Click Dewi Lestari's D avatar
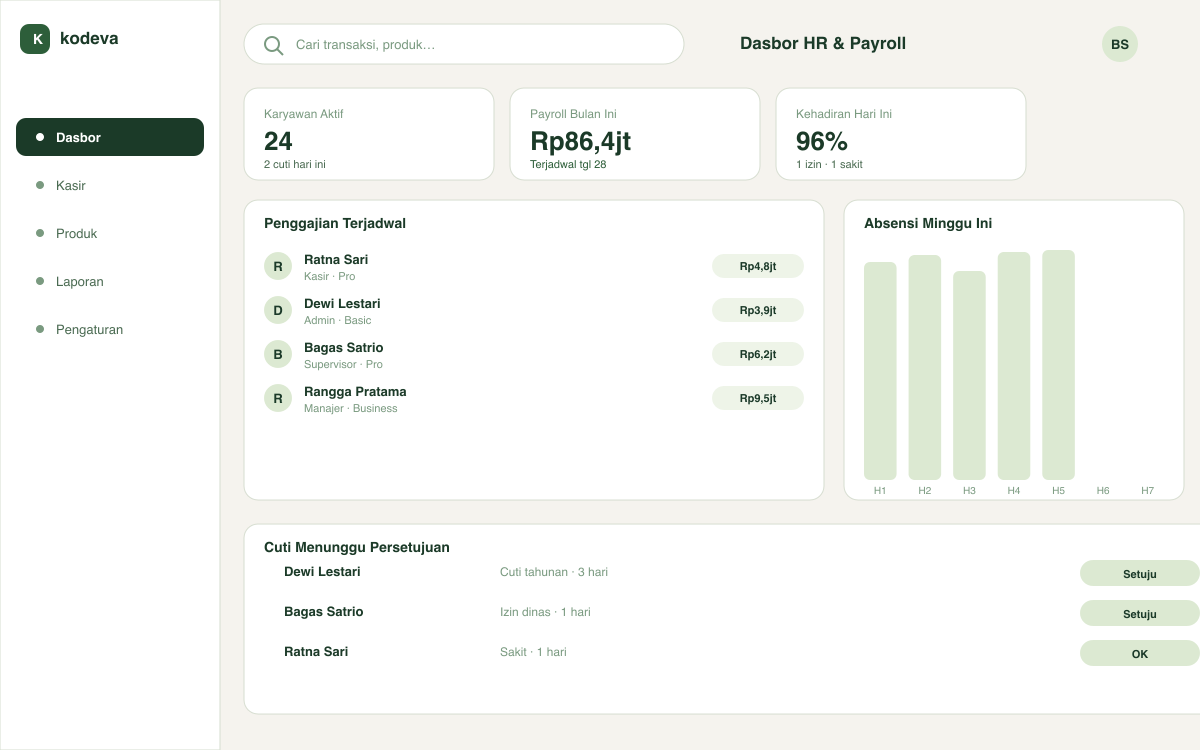Screen dimensions: 1200x750 point(278,310)
